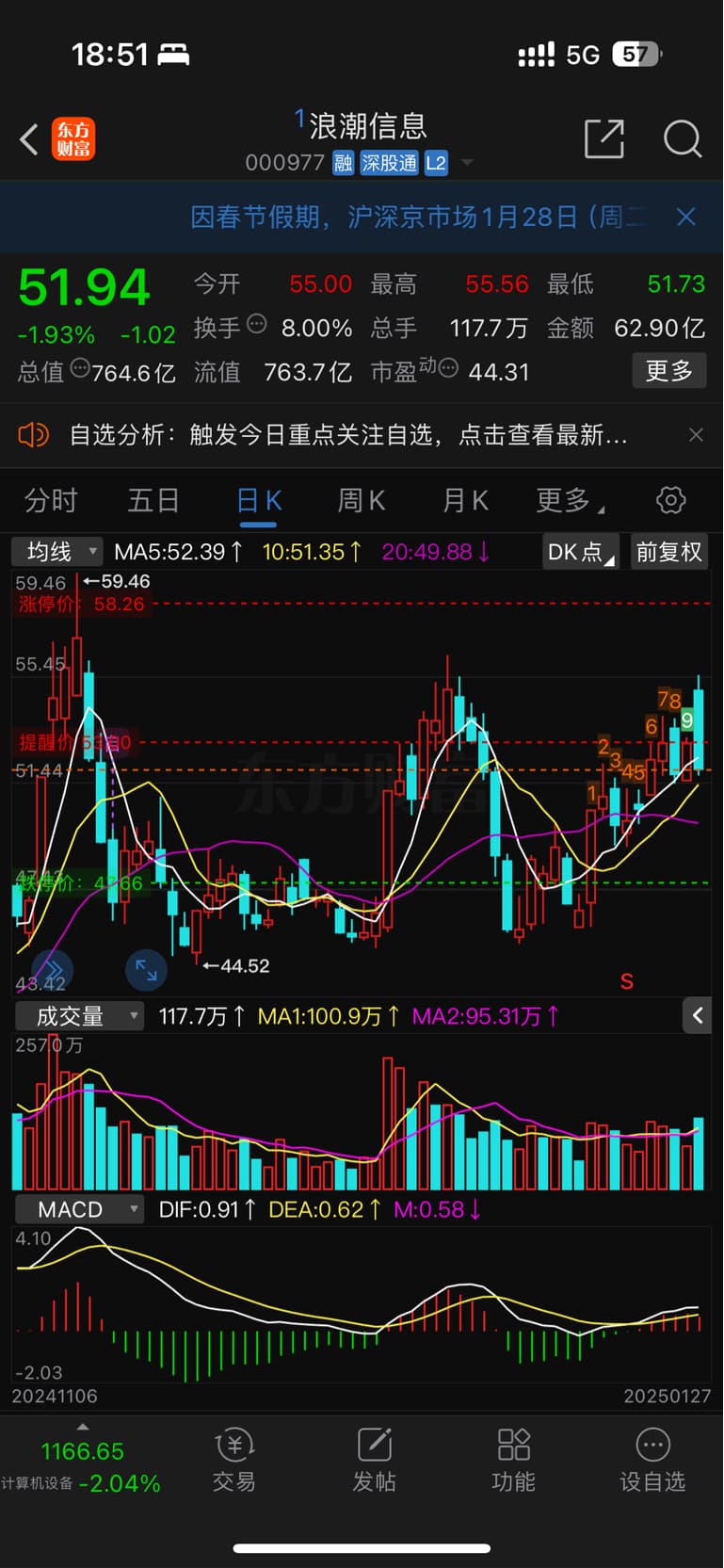
Task: Tap the 44.52 low price marker
Action: 236,966
